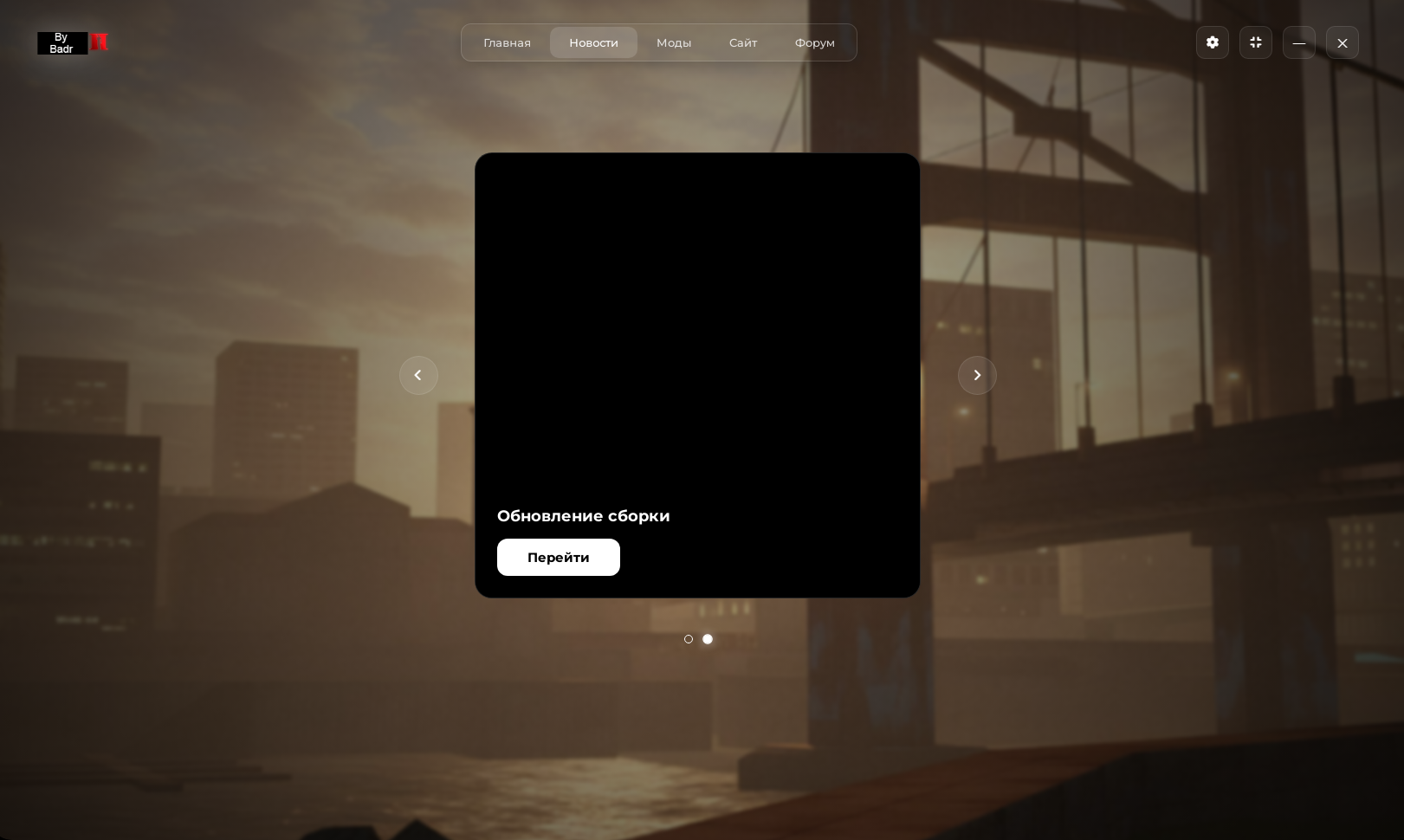Image resolution: width=1404 pixels, height=840 pixels.
Task: Minimize the launcher window
Action: click(x=1299, y=42)
